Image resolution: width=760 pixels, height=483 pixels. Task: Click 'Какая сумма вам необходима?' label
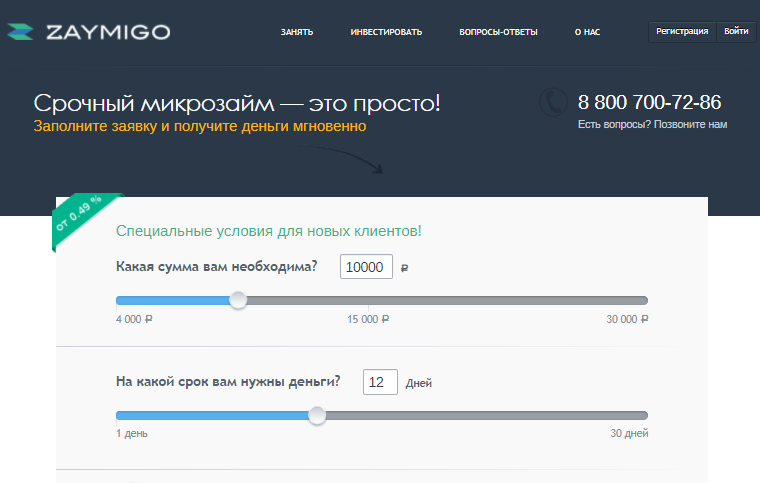(x=217, y=266)
